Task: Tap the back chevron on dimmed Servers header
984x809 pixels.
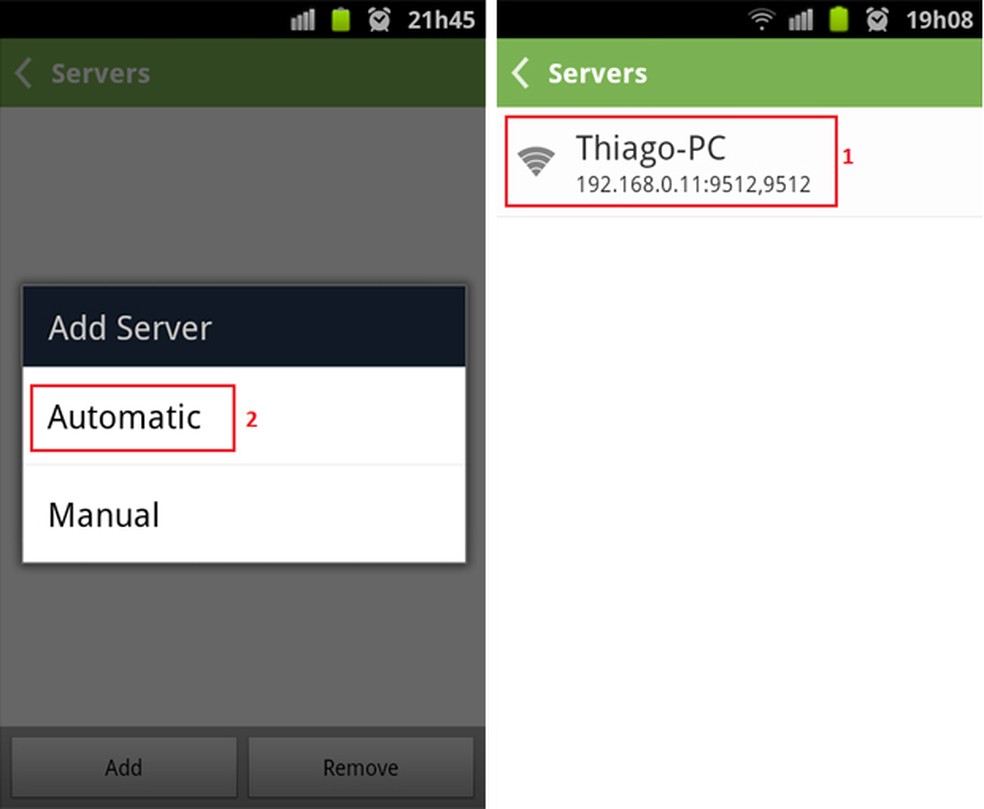Action: [23, 73]
